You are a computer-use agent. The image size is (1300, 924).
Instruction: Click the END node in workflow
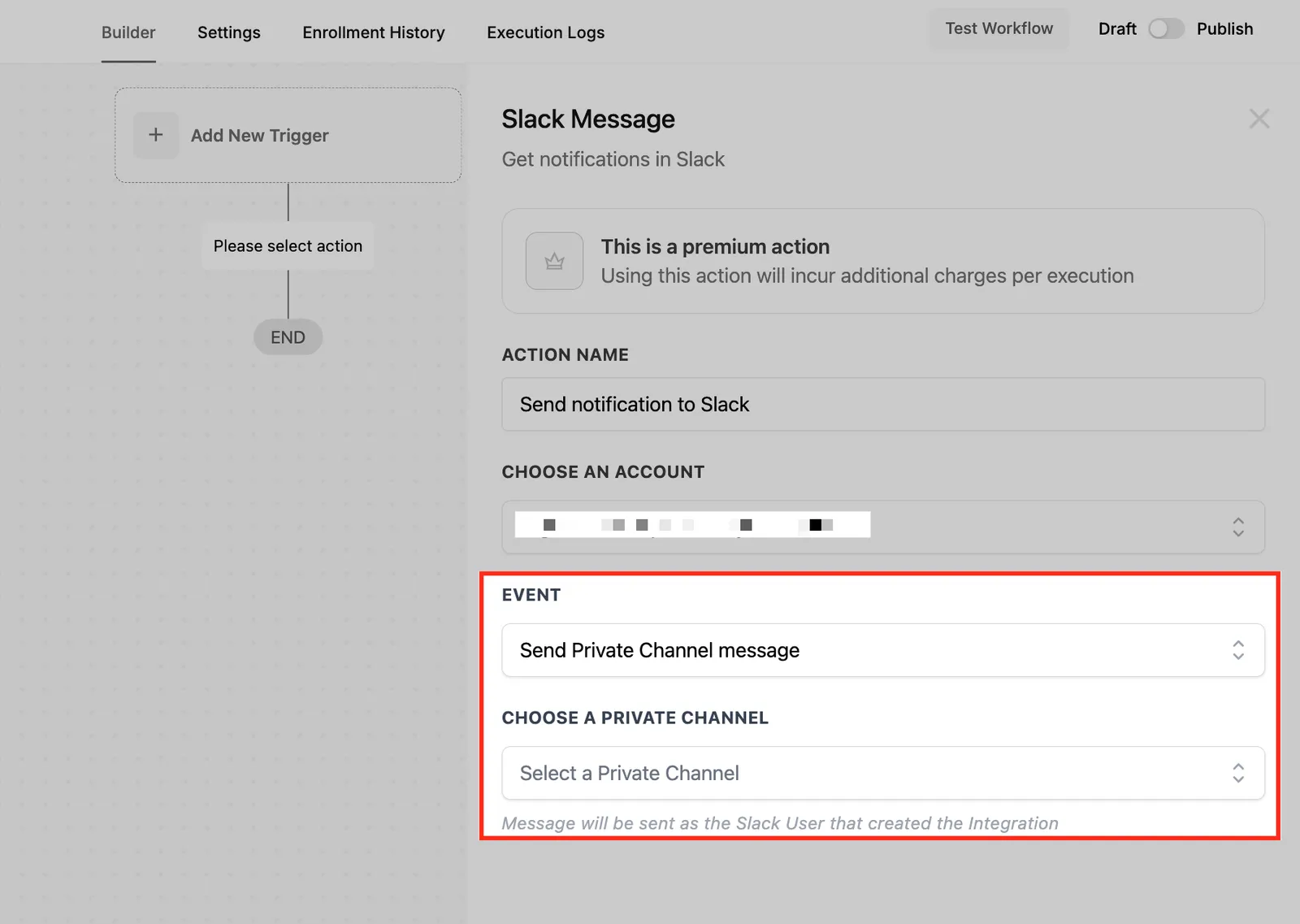pos(288,336)
